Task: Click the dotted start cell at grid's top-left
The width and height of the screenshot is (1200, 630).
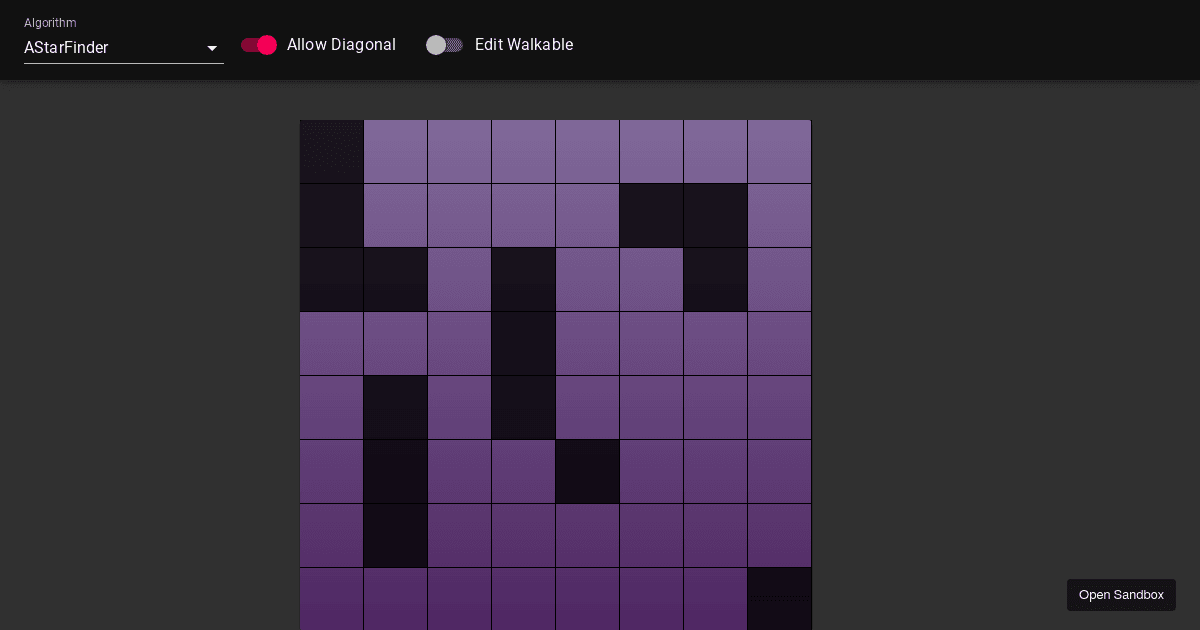Action: pyautogui.click(x=331, y=151)
